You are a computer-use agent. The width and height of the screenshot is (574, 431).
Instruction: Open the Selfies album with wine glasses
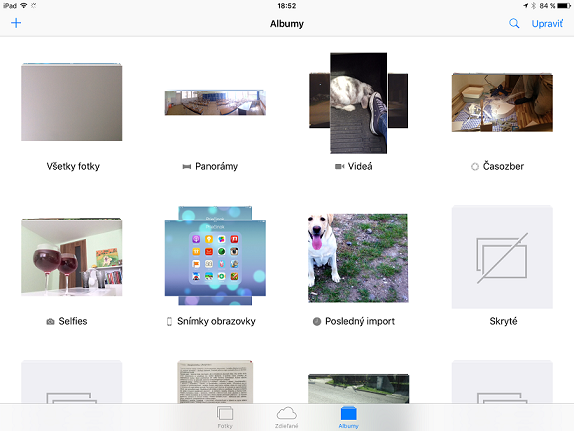tap(72, 257)
